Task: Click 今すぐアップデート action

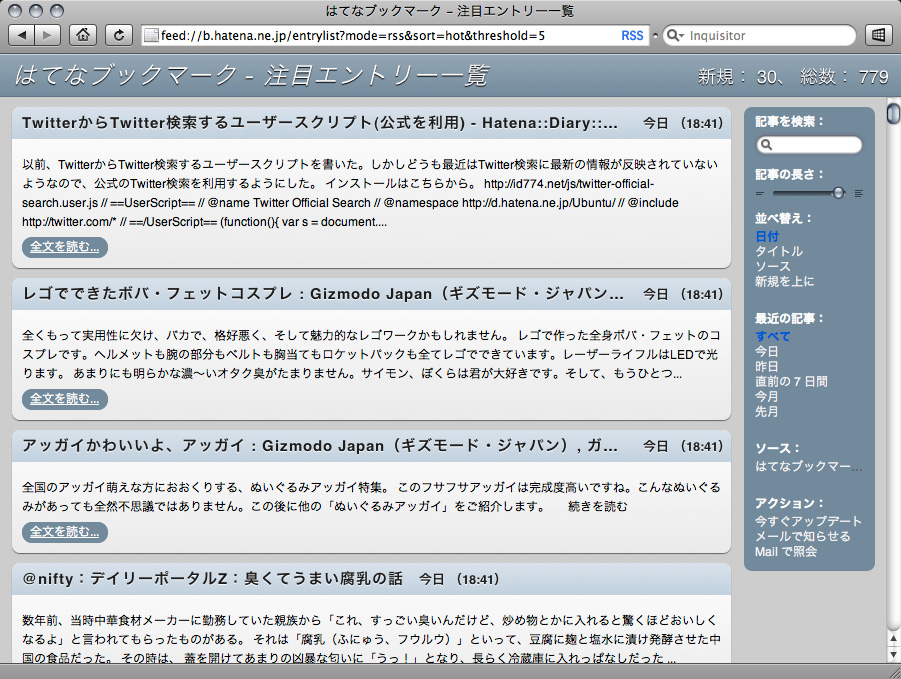Action: [x=808, y=521]
